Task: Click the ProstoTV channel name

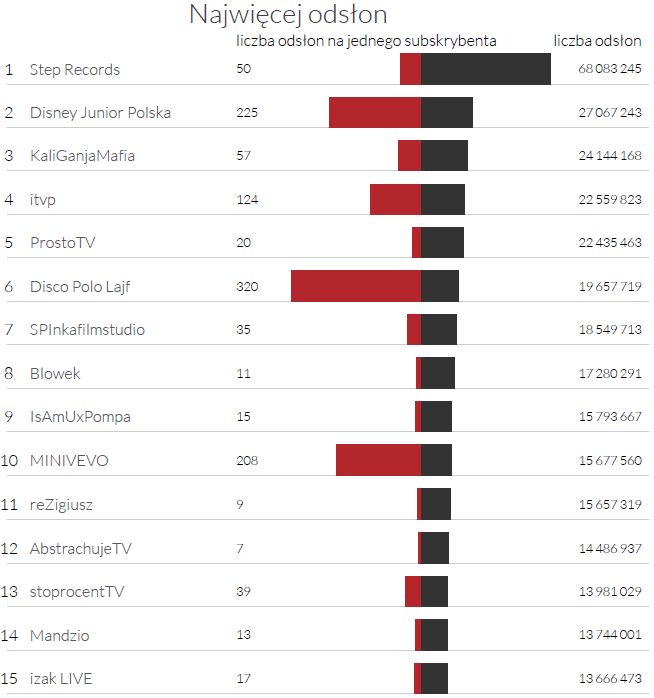Action: coord(62,243)
